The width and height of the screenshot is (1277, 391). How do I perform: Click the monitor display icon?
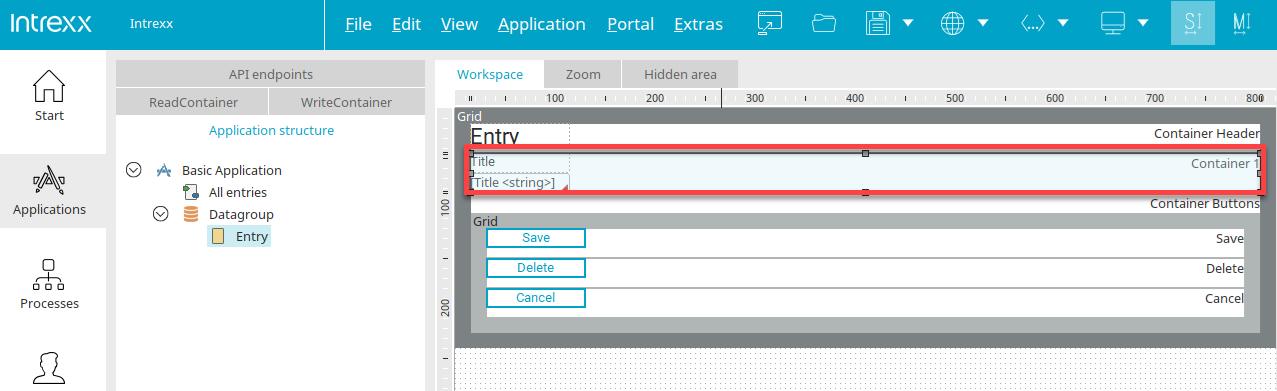(x=1113, y=23)
